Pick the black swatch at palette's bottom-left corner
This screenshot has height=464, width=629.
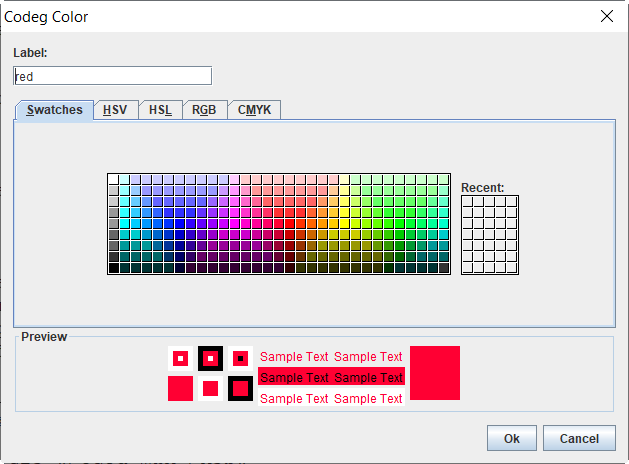click(x=114, y=267)
